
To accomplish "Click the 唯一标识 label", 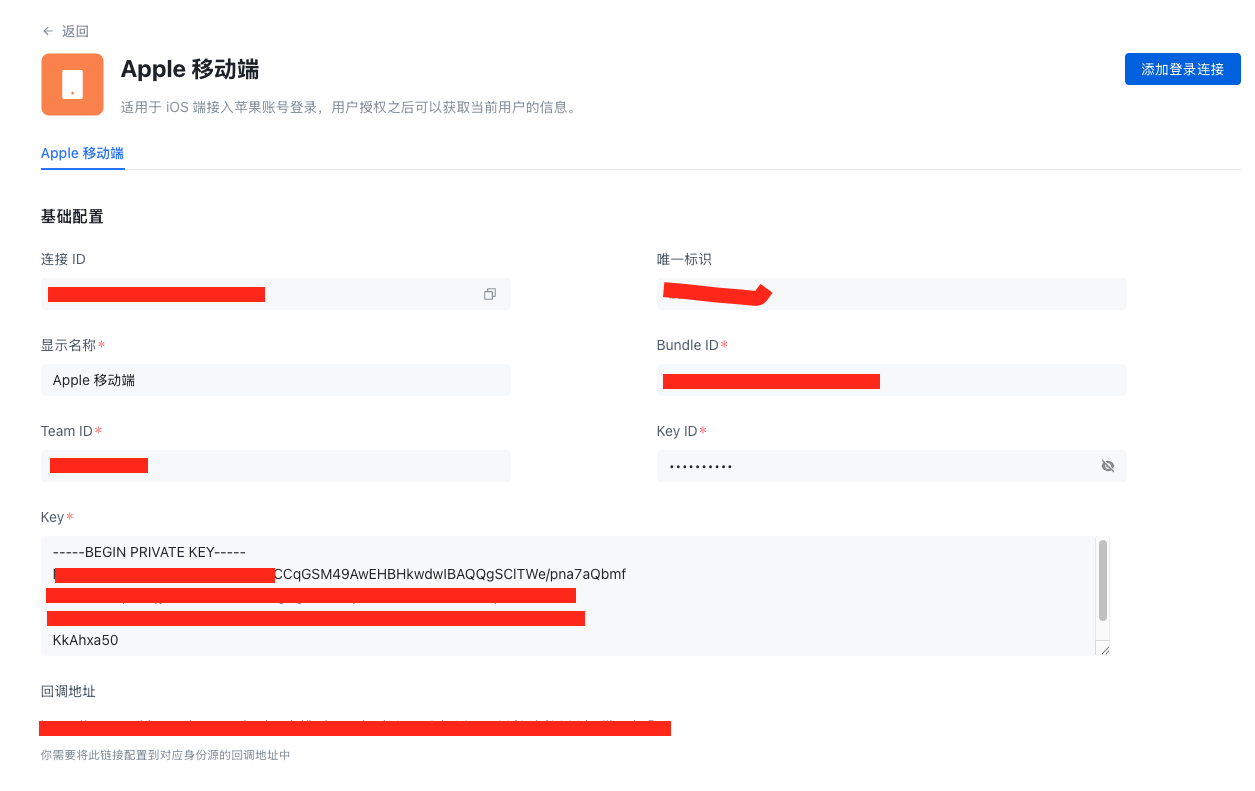I will (684, 259).
